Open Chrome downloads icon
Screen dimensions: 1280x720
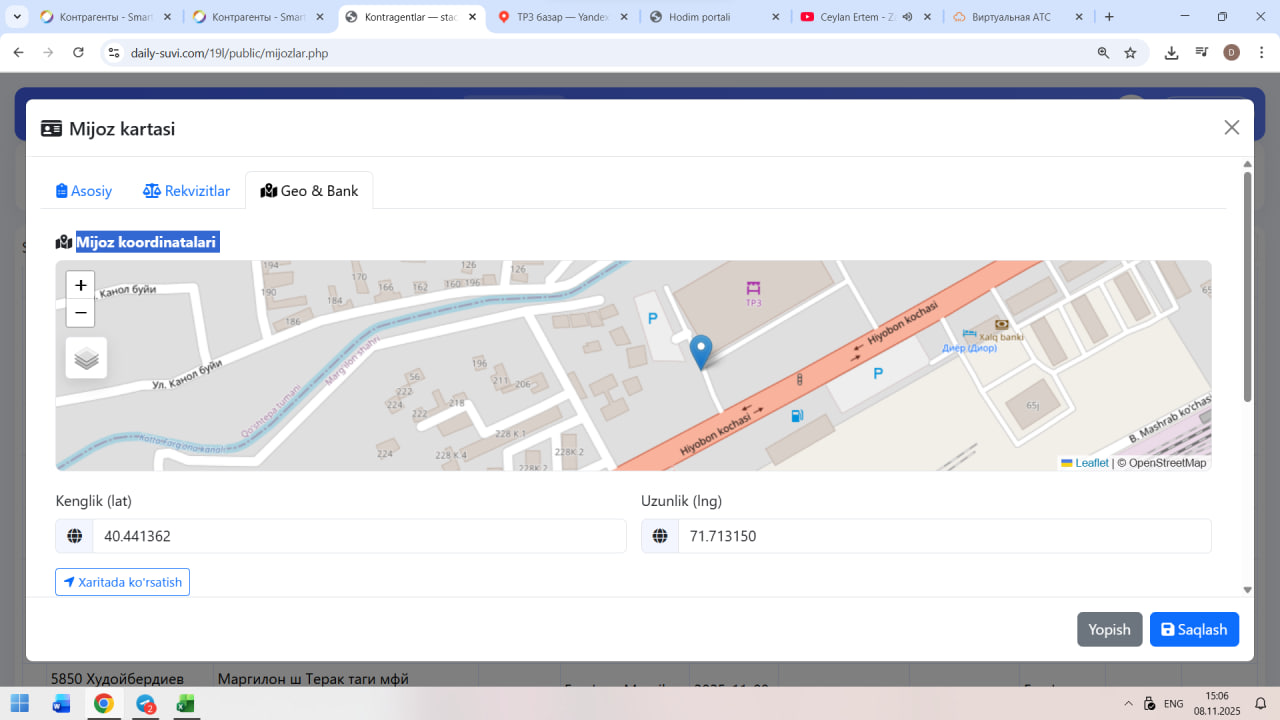[x=1171, y=53]
